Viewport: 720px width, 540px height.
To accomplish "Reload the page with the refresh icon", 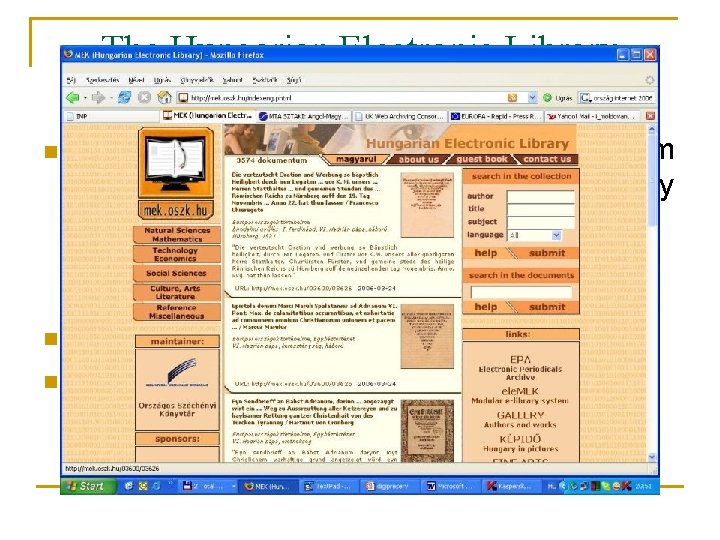I will point(124,97).
